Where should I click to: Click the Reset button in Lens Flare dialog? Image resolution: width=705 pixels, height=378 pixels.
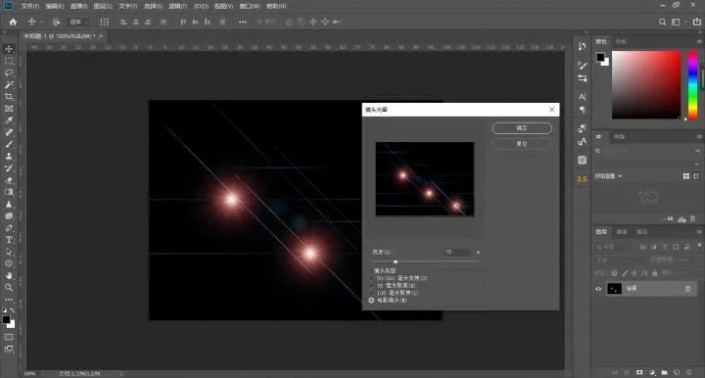(x=522, y=144)
